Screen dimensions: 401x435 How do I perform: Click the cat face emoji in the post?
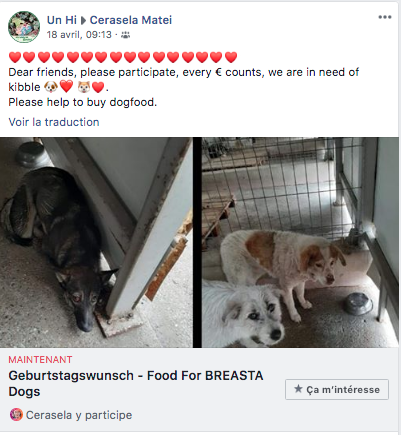[x=84, y=87]
